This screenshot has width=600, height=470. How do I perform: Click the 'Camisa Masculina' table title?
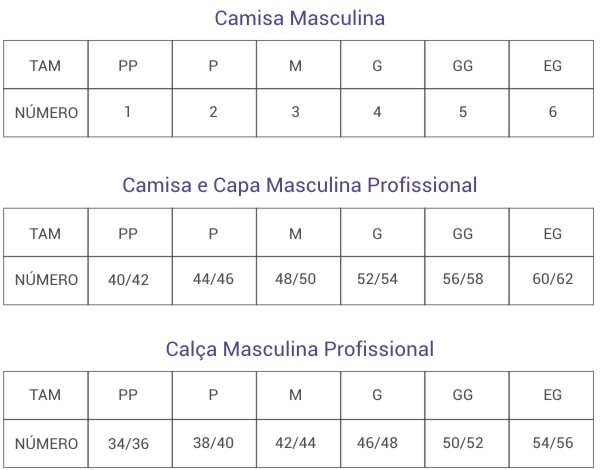click(x=300, y=17)
